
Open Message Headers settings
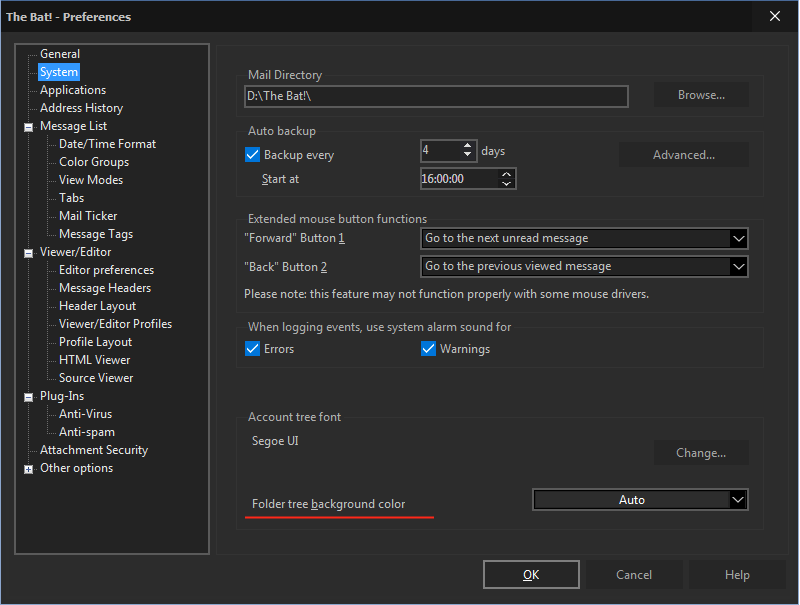click(105, 288)
